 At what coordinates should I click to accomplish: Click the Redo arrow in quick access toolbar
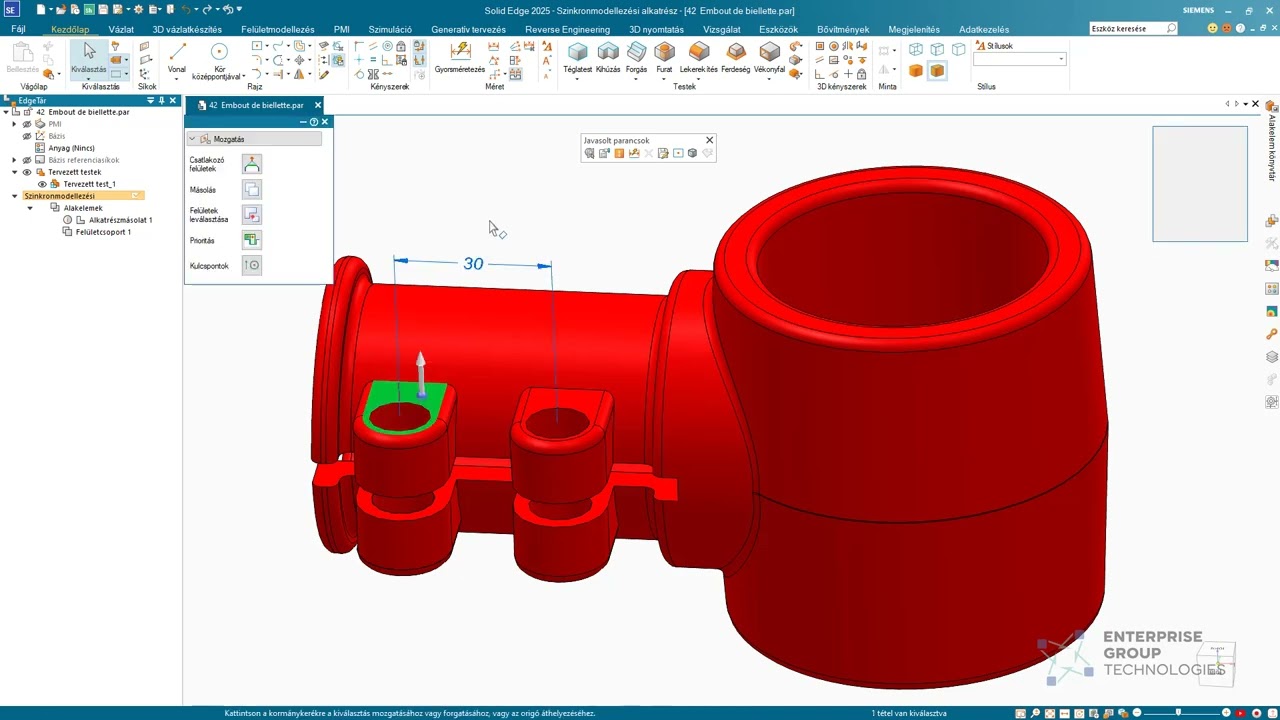(x=207, y=9)
